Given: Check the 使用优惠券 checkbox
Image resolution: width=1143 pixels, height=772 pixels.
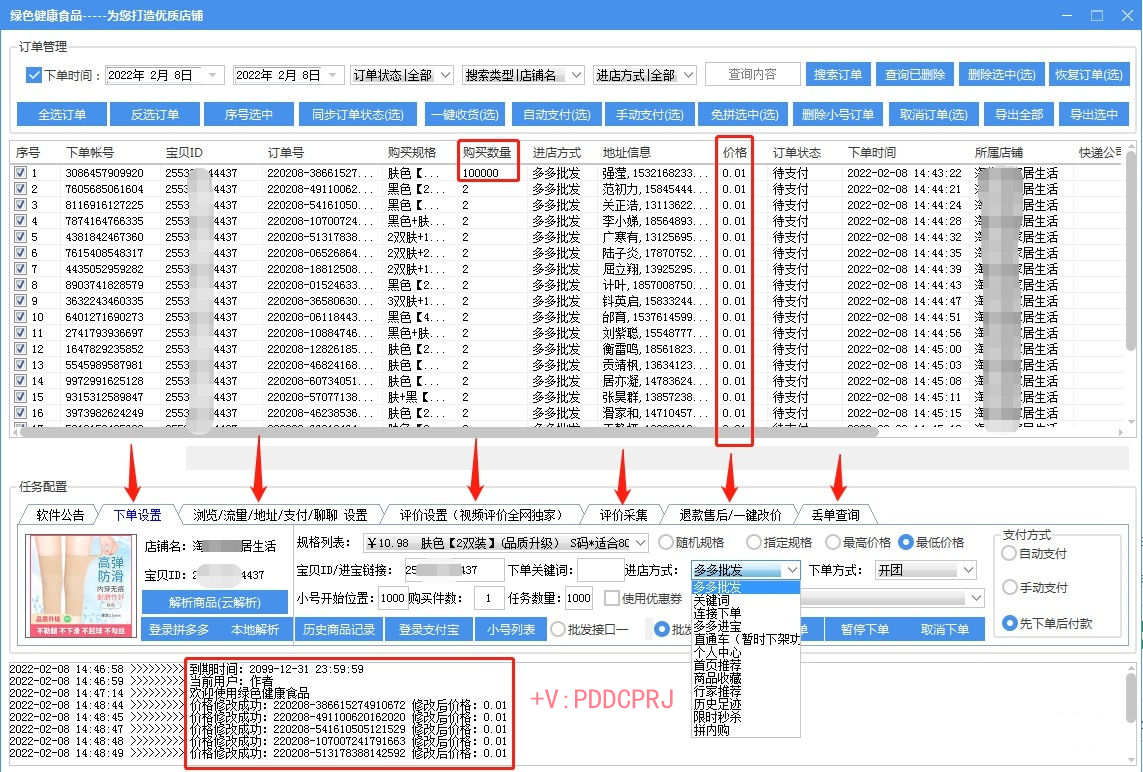Looking at the screenshot, I should pyautogui.click(x=612, y=598).
